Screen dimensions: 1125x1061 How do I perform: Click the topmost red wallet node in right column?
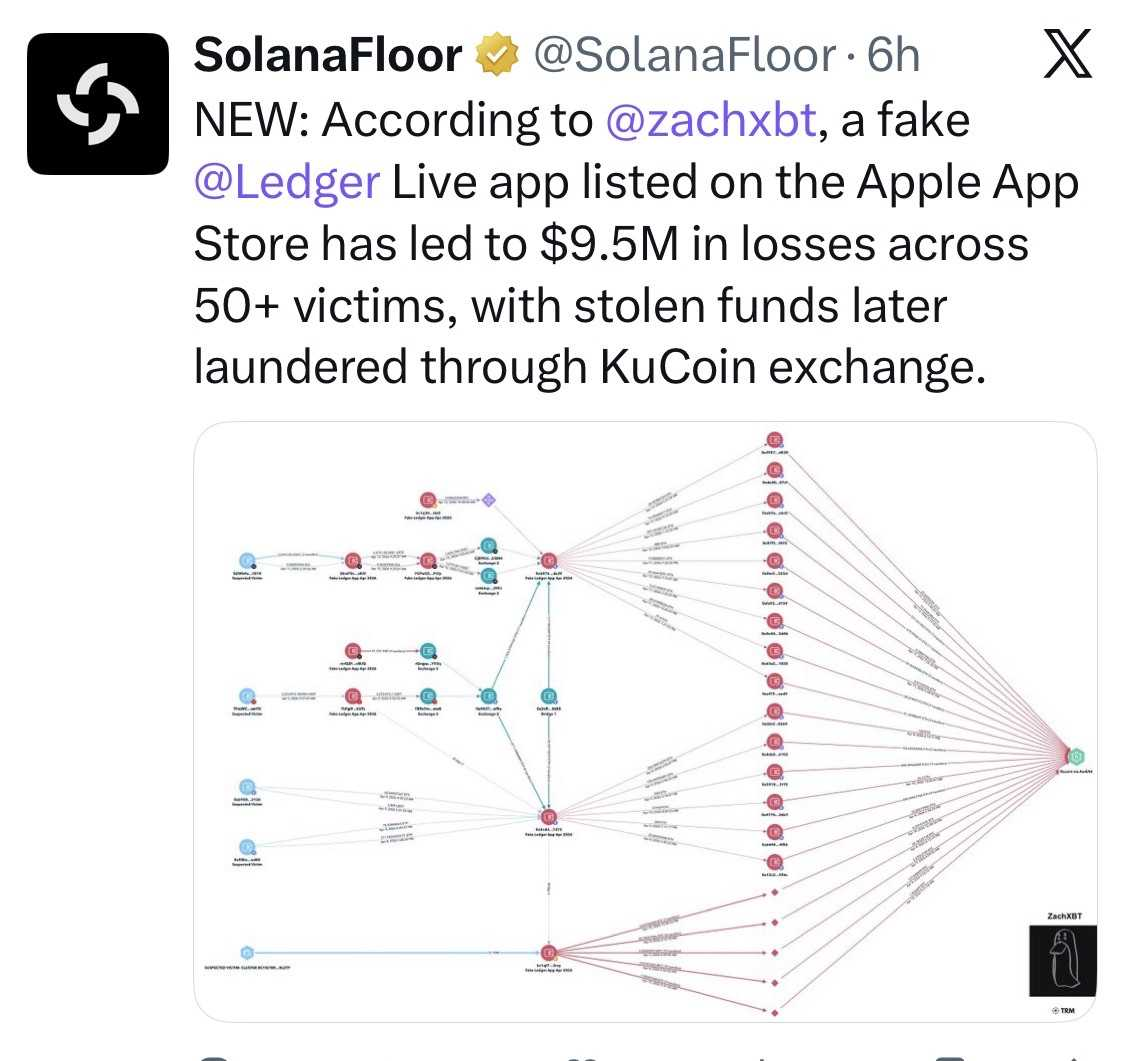[774, 441]
